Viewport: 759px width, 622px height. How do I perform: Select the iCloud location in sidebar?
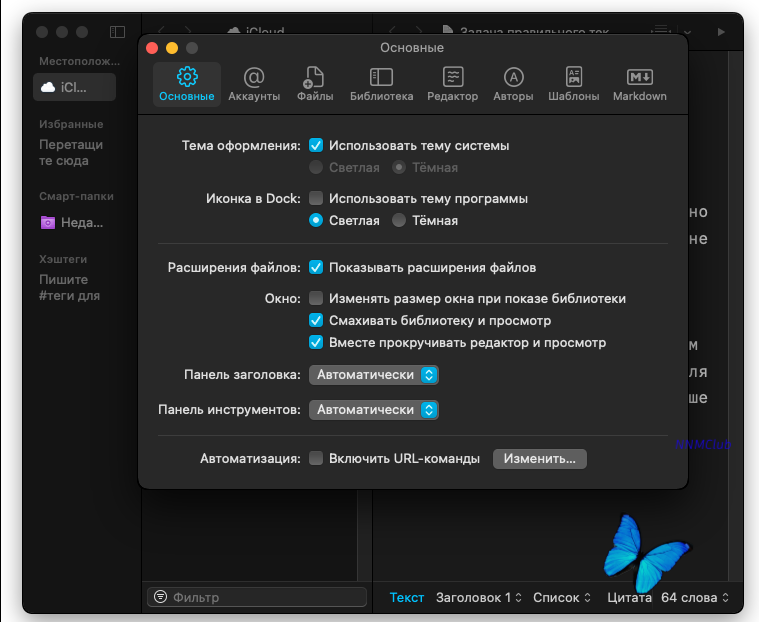[x=75, y=87]
